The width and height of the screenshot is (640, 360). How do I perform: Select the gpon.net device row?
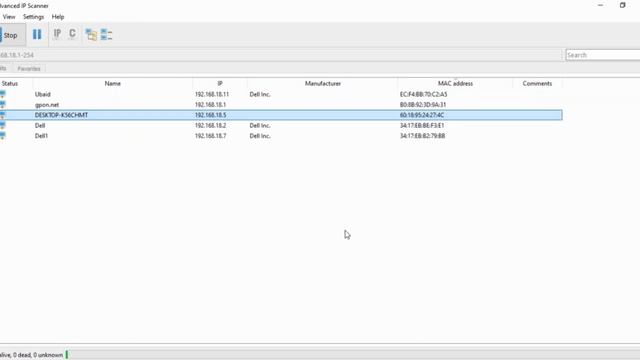coord(281,104)
